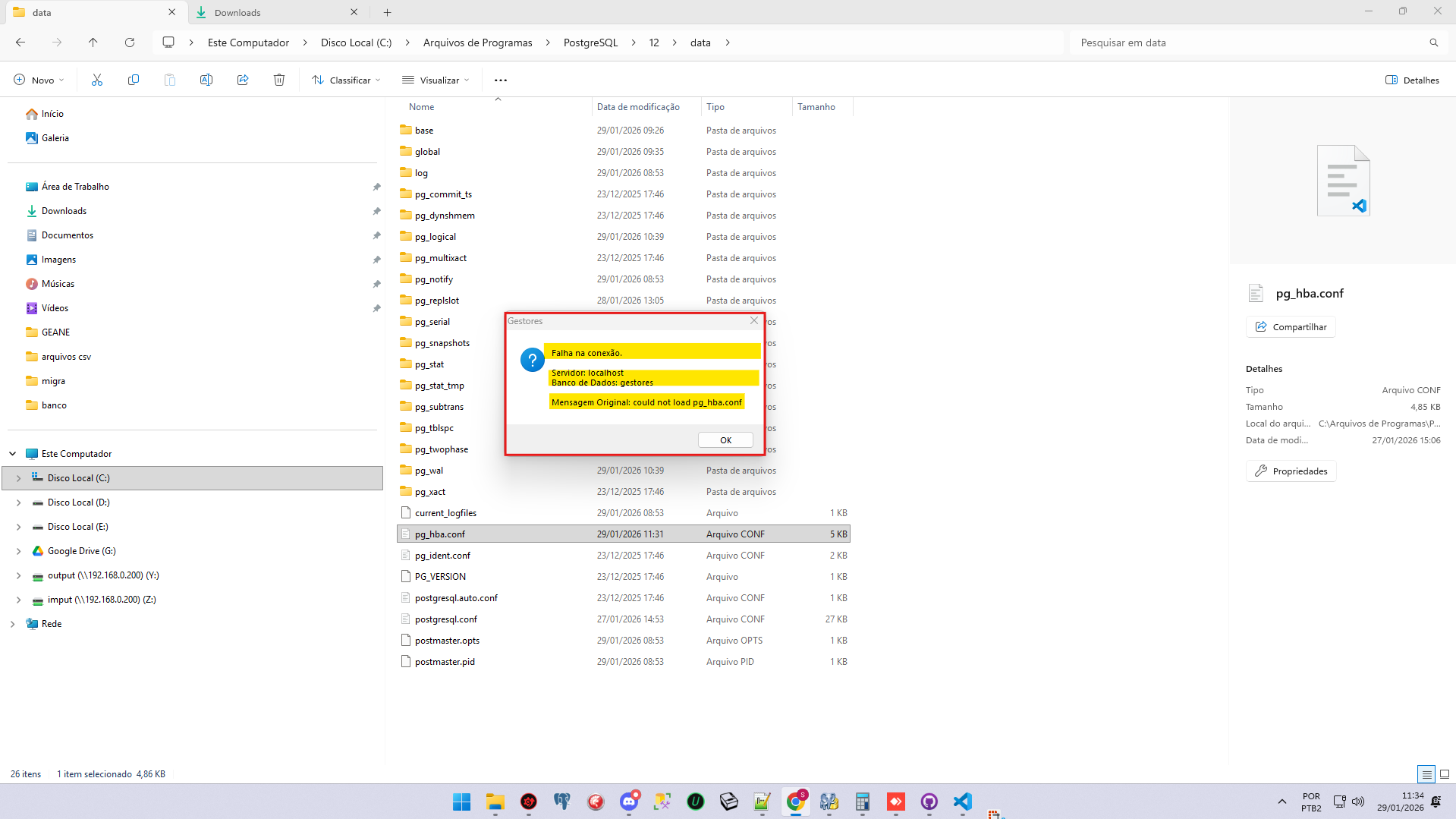Viewport: 1456px width, 819px height.
Task: Click the Propriedades button
Action: click(1291, 471)
